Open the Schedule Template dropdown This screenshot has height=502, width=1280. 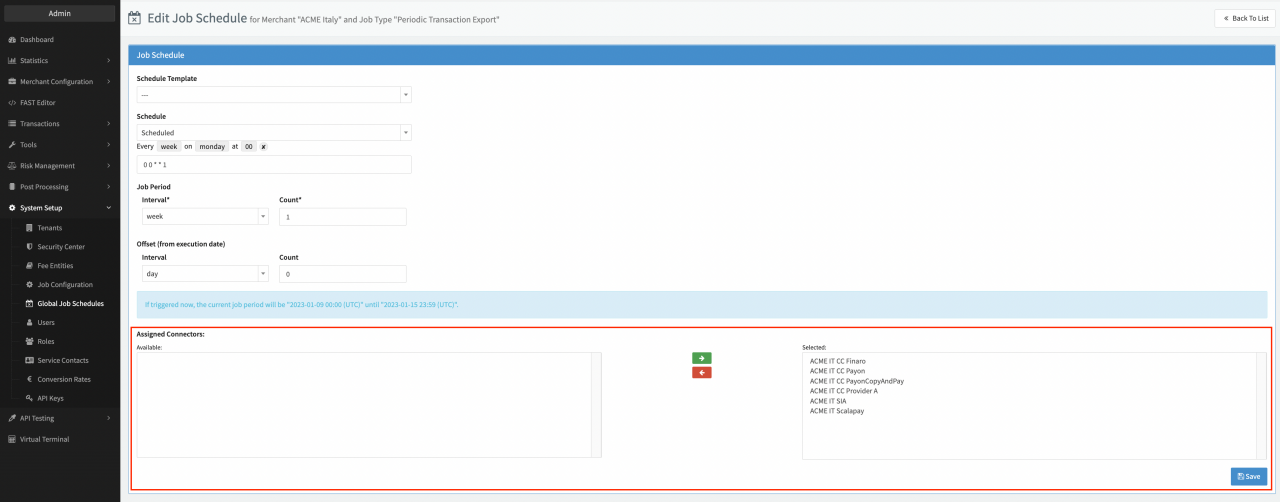(274, 95)
